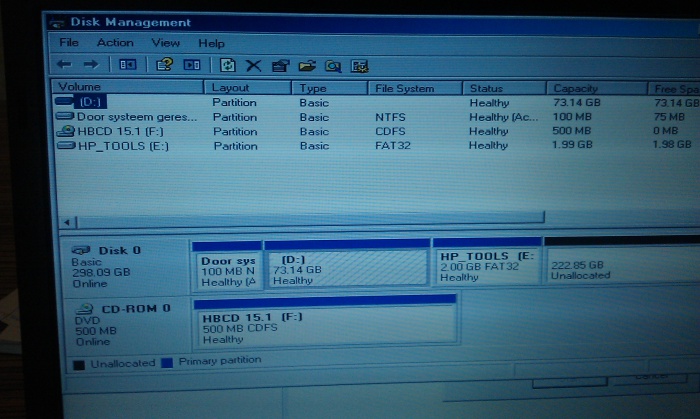Select the HP_TOOLS (E:) volume row
The image size is (700, 419).
click(377, 145)
